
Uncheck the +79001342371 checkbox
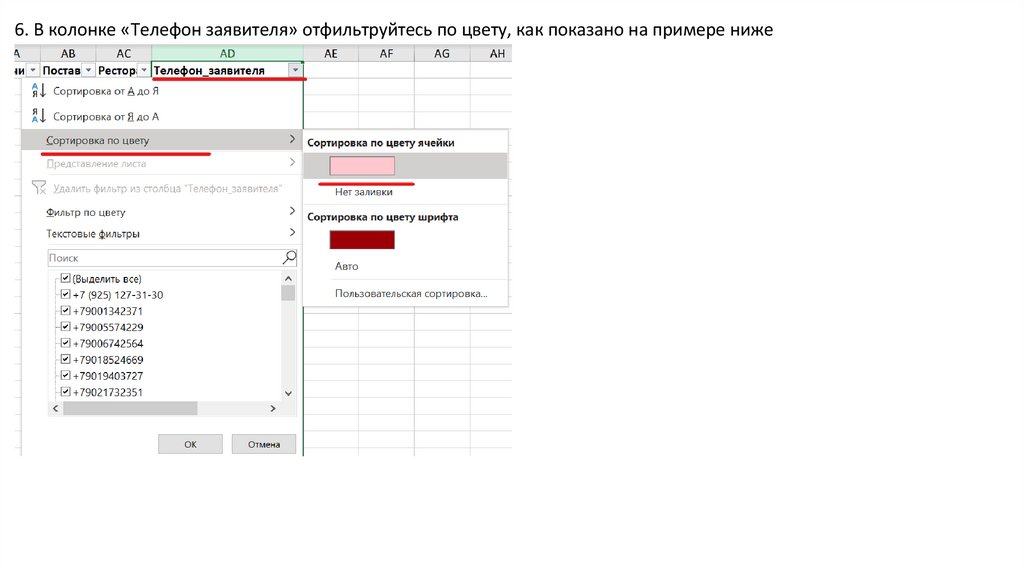pyautogui.click(x=65, y=311)
